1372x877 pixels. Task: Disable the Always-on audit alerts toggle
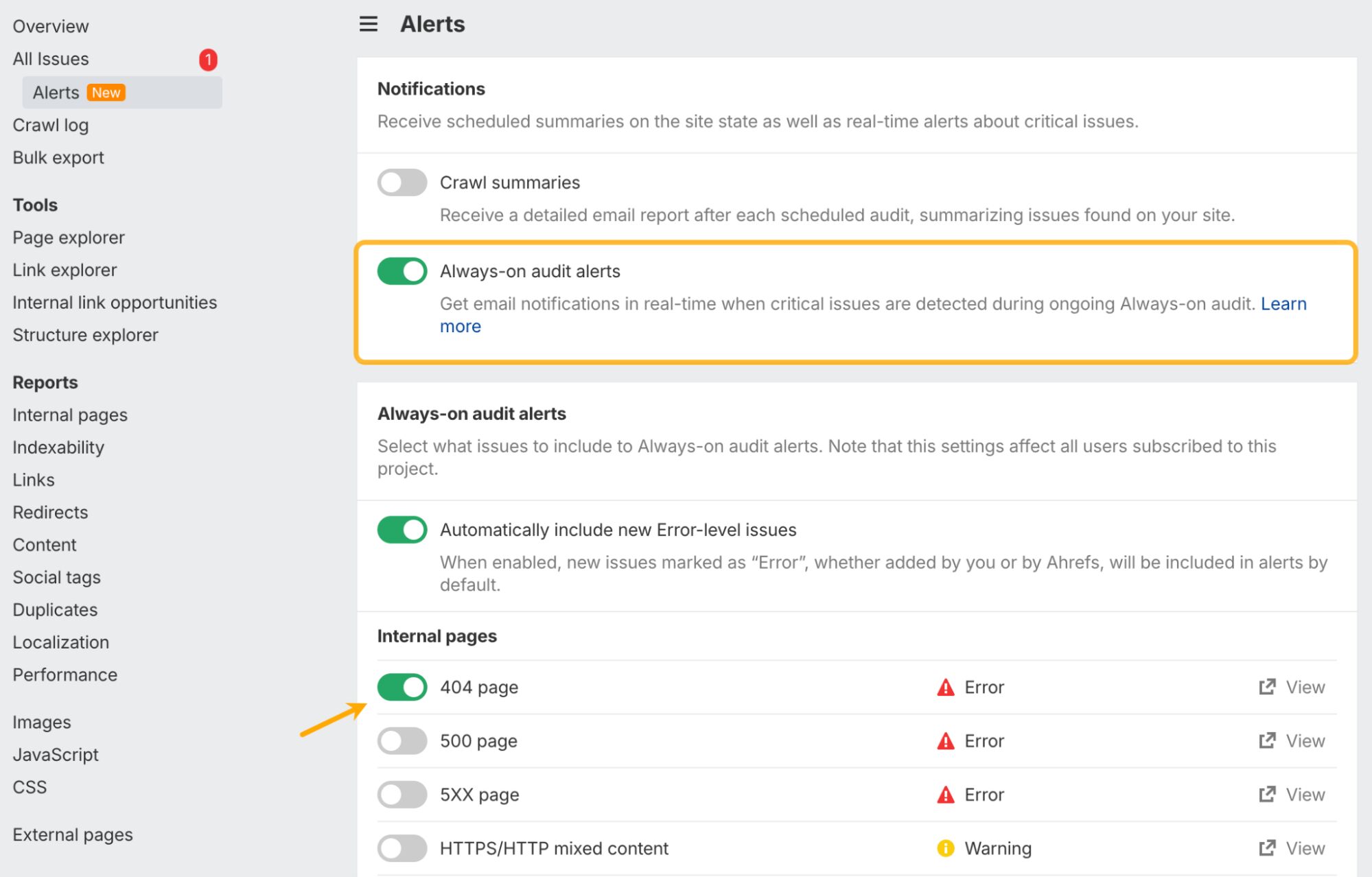pyautogui.click(x=402, y=271)
